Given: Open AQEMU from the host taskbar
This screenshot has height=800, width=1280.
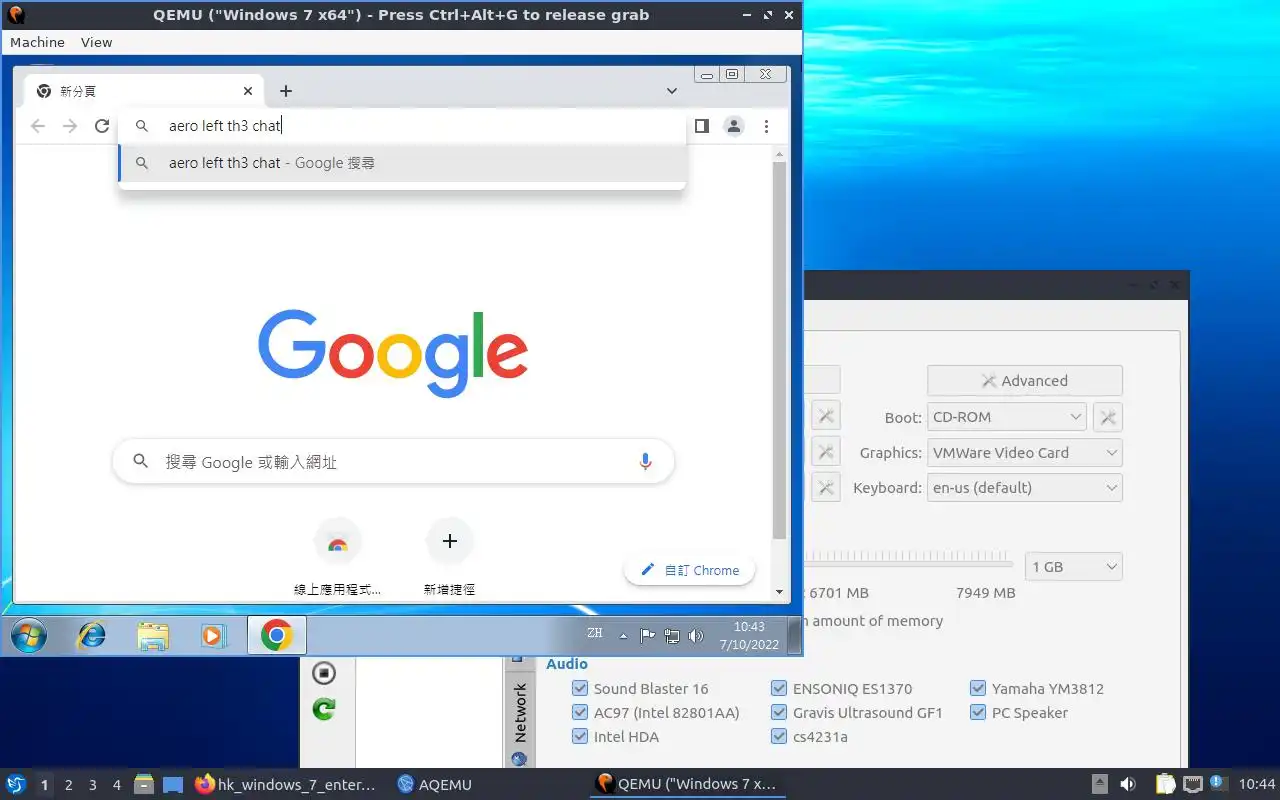Looking at the screenshot, I should pyautogui.click(x=435, y=785).
